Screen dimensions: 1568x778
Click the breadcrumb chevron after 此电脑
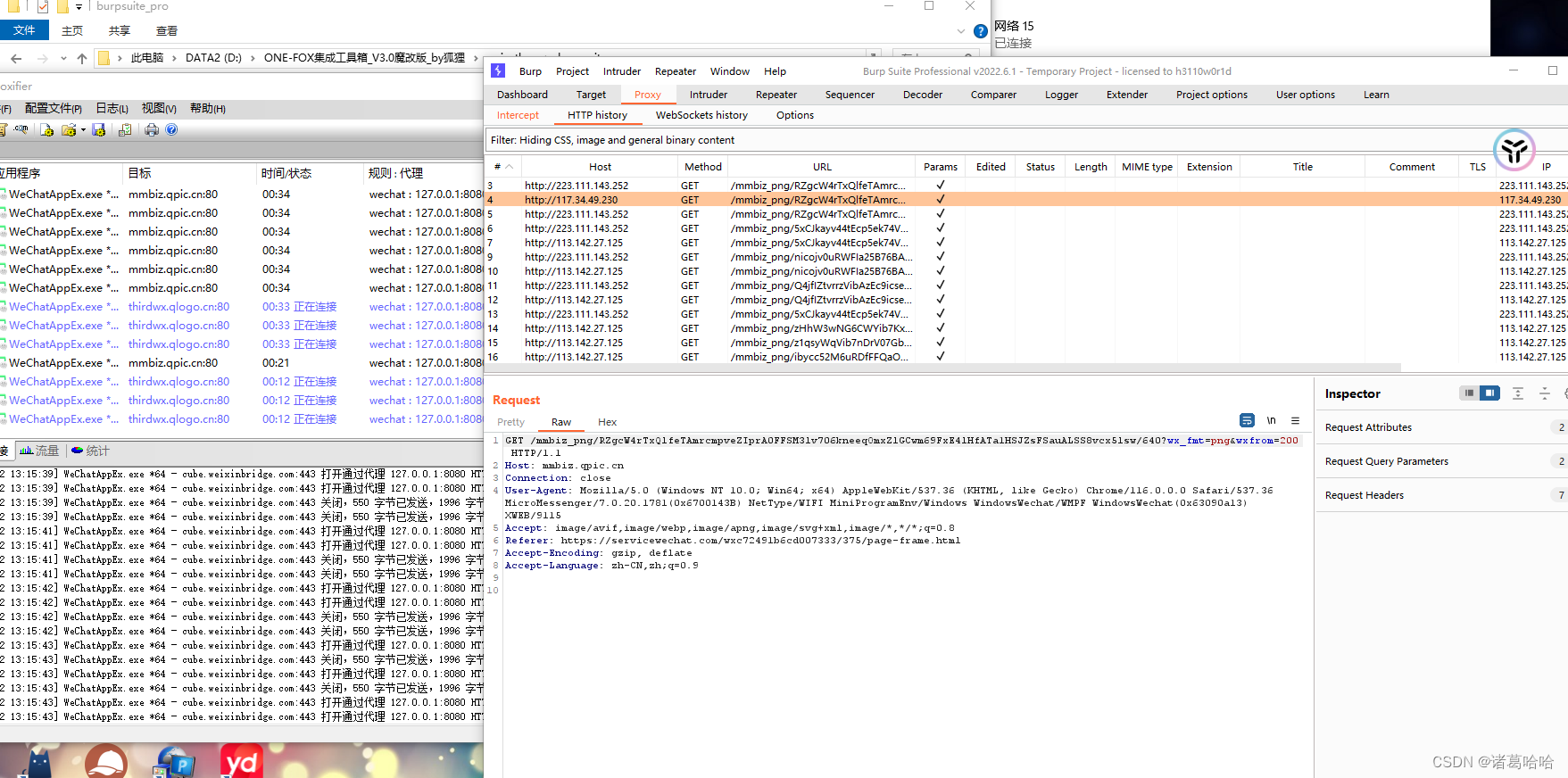point(174,58)
